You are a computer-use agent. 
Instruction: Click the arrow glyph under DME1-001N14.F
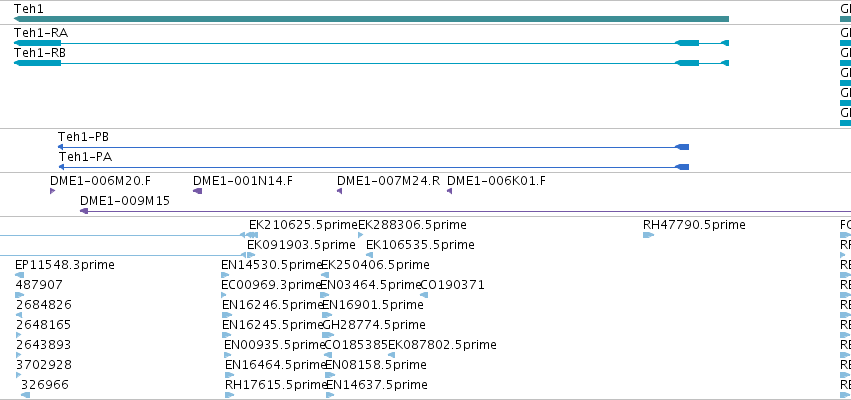198,191
